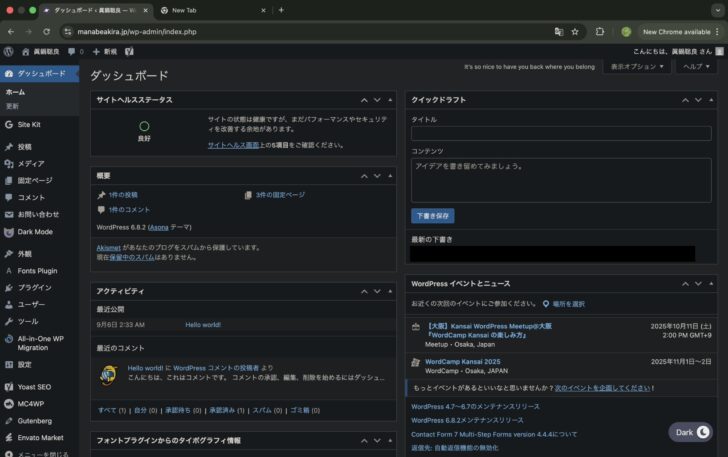Expand the 表示オプション dropdown
This screenshot has height=457, width=728.
tap(638, 67)
